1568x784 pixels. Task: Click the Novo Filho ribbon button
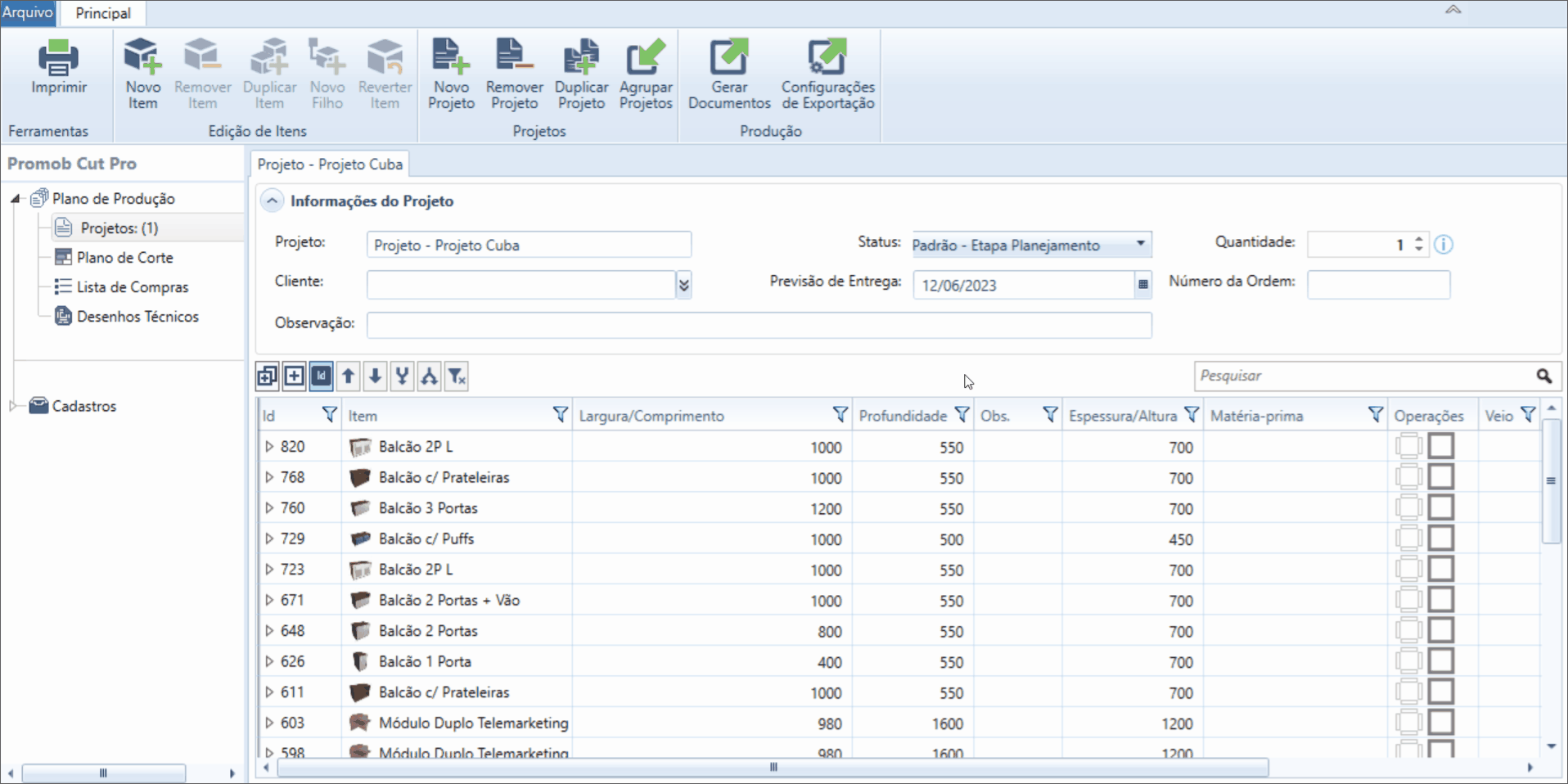(327, 74)
